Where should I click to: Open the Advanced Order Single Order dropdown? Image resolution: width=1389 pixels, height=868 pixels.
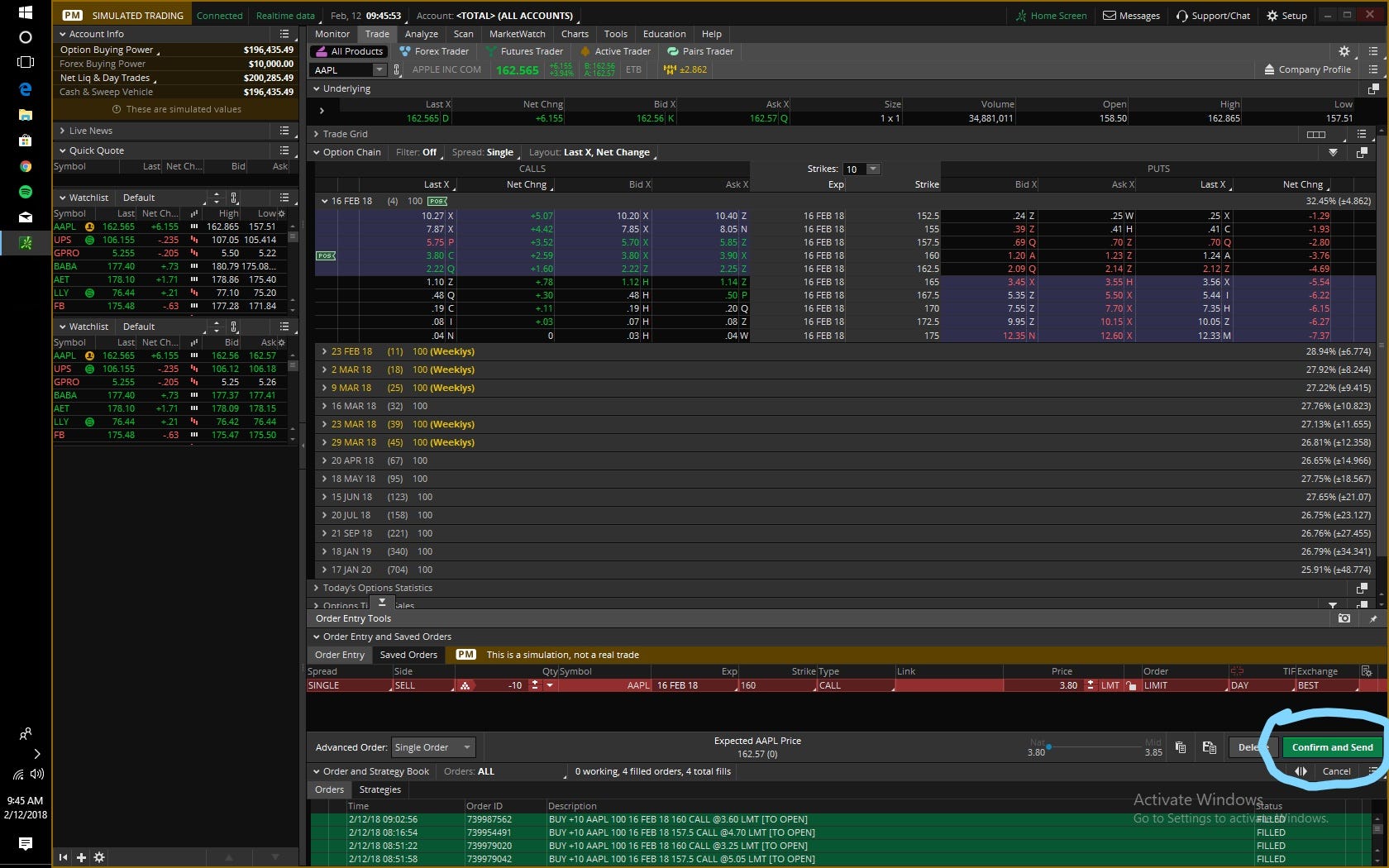click(x=433, y=747)
